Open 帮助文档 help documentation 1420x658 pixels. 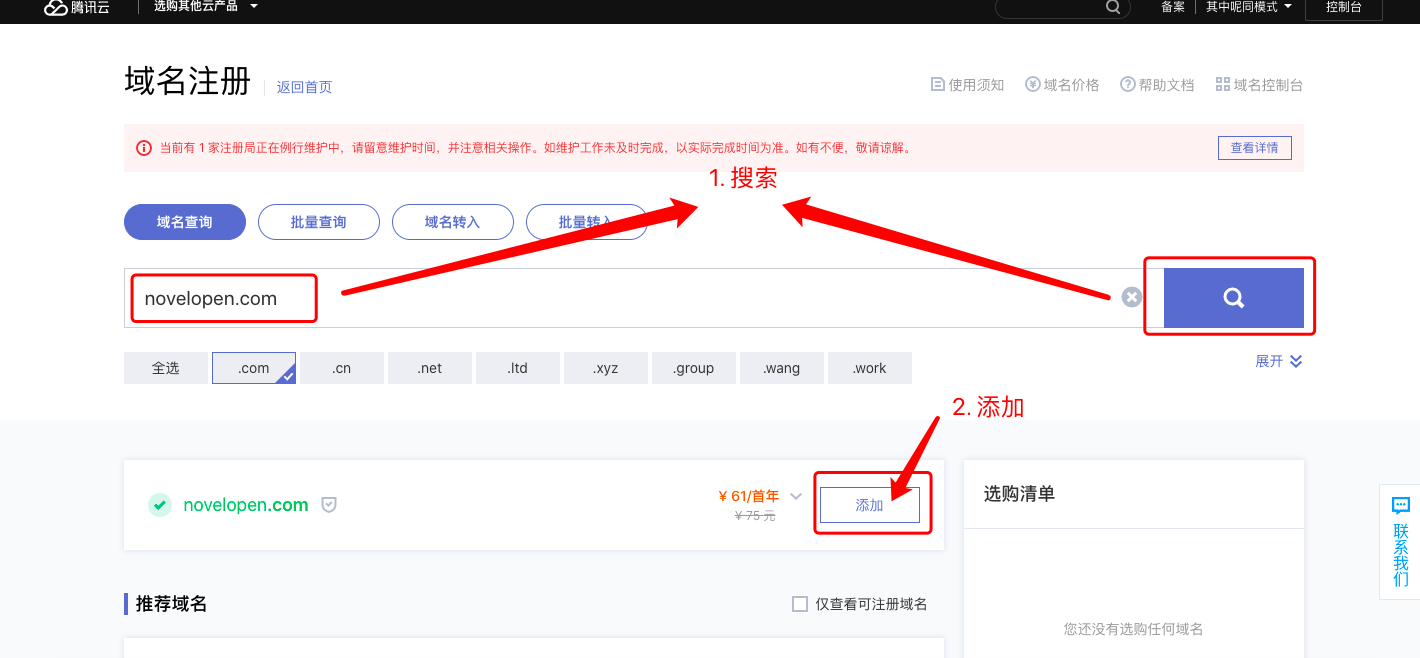pos(1157,85)
